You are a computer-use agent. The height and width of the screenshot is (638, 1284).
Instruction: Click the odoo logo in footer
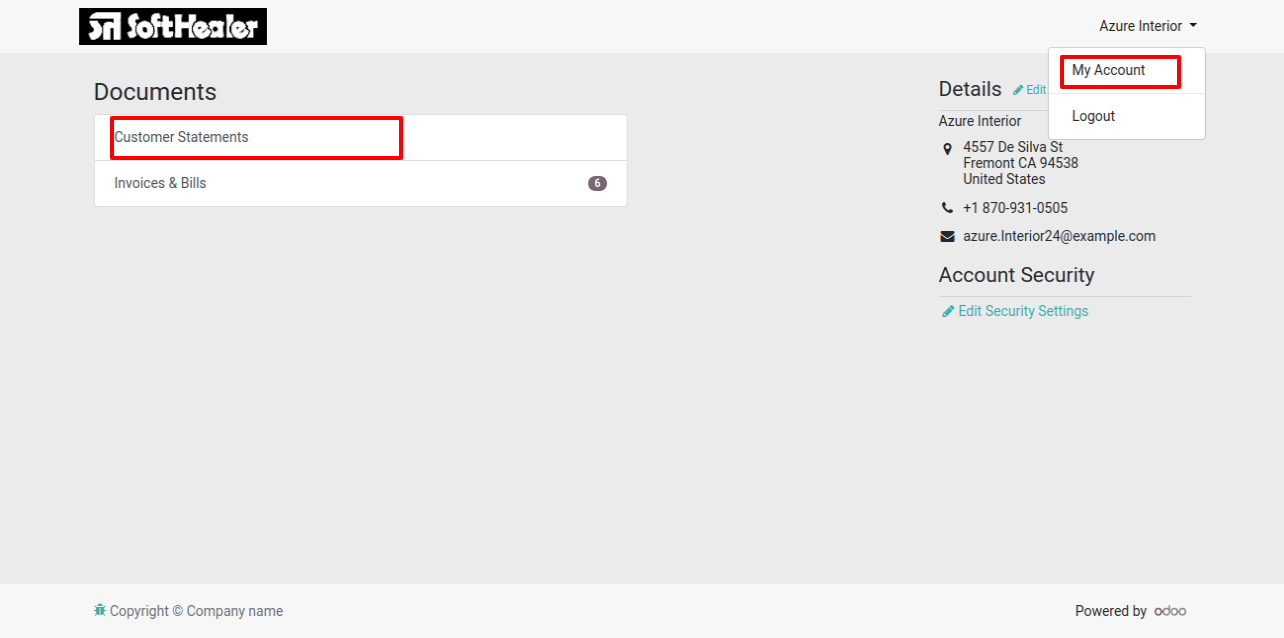[x=1170, y=611]
